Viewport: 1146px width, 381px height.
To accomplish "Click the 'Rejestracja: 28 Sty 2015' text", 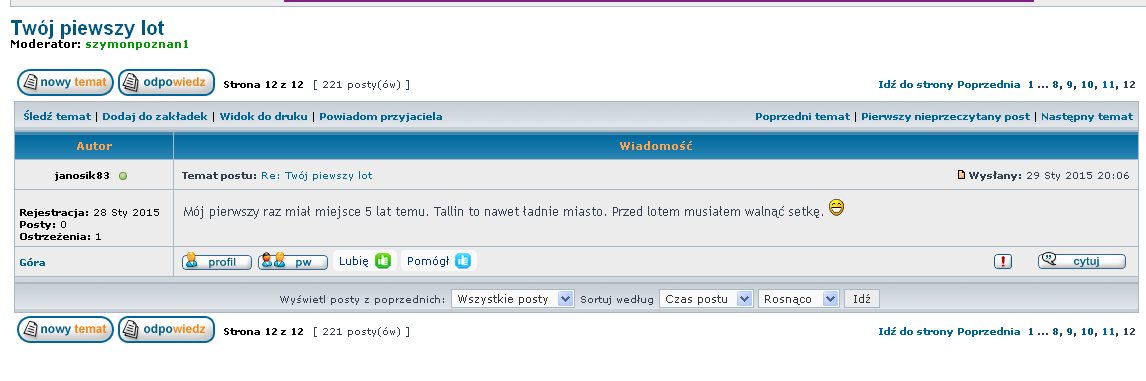I will pos(89,213).
